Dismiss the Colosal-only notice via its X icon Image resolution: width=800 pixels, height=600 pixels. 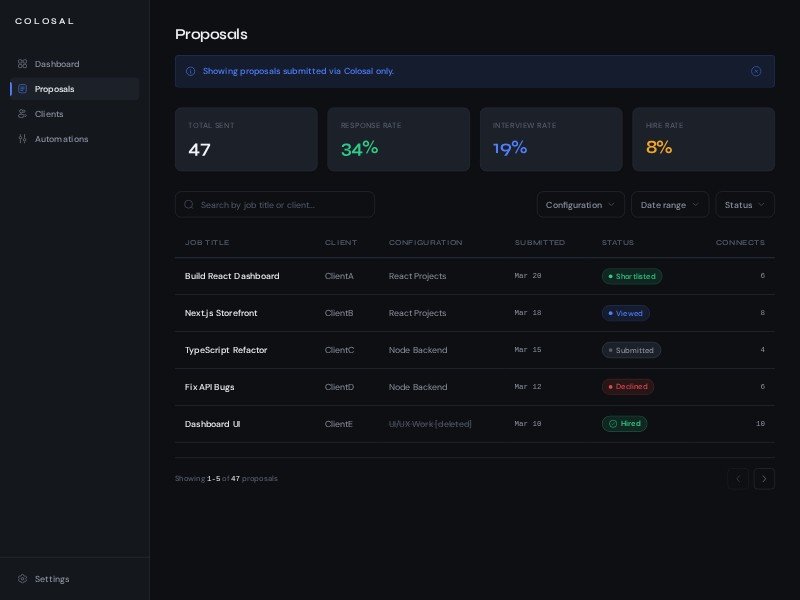point(756,71)
